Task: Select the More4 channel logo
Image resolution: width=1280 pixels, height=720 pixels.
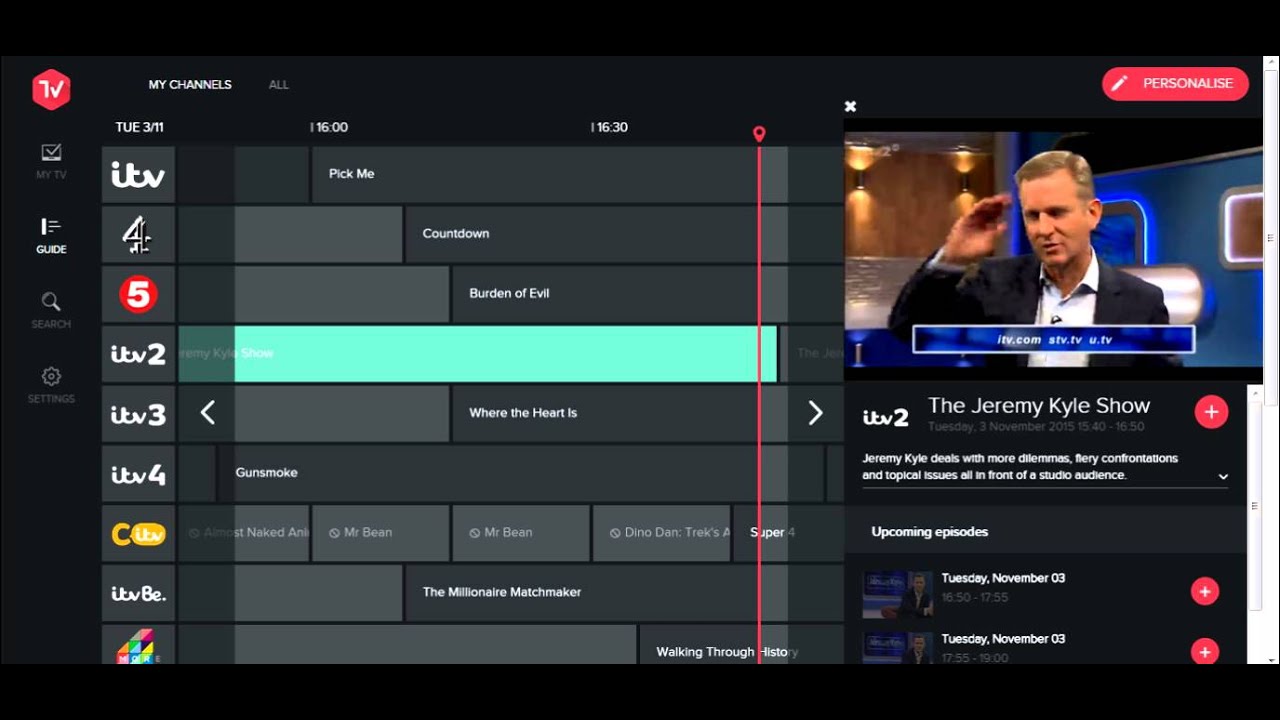Action: click(x=138, y=645)
